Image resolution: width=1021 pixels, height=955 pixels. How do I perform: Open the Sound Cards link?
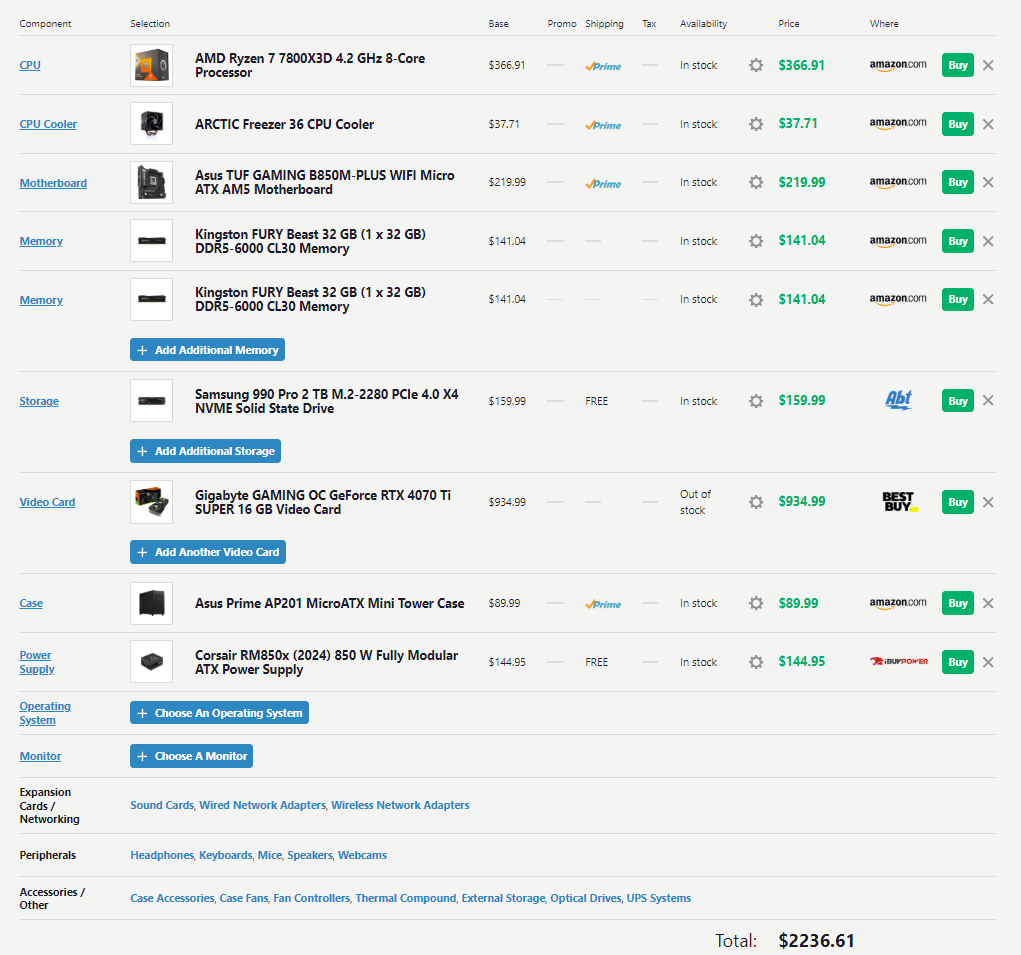point(162,805)
